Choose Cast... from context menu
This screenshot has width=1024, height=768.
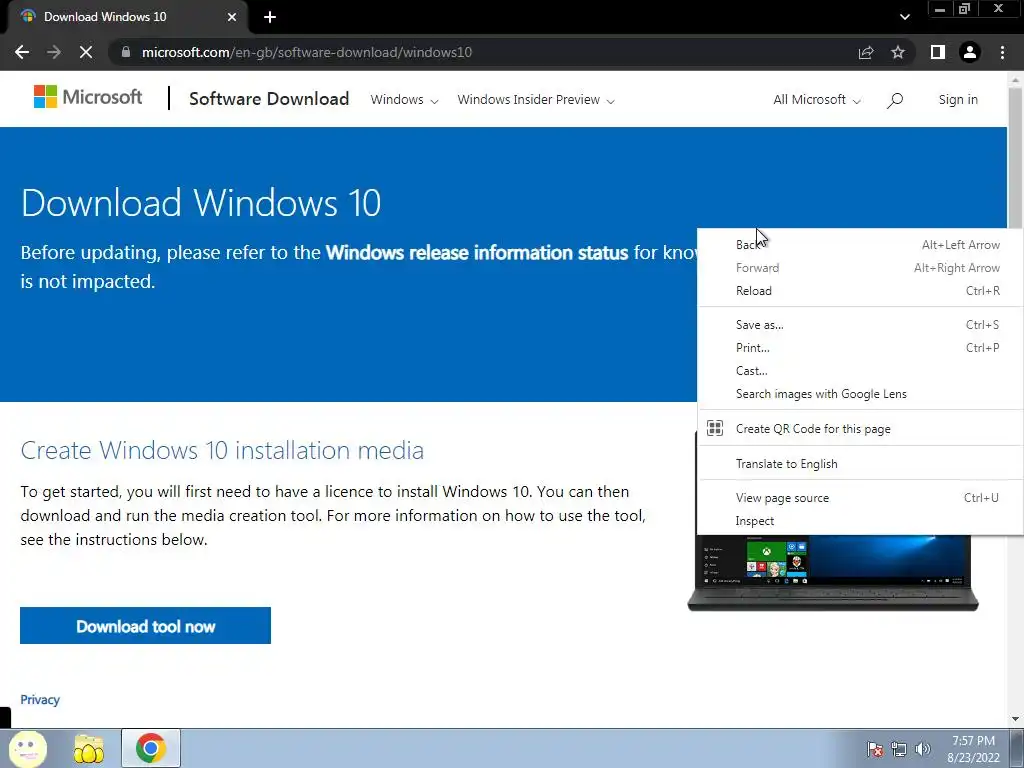tap(861, 370)
